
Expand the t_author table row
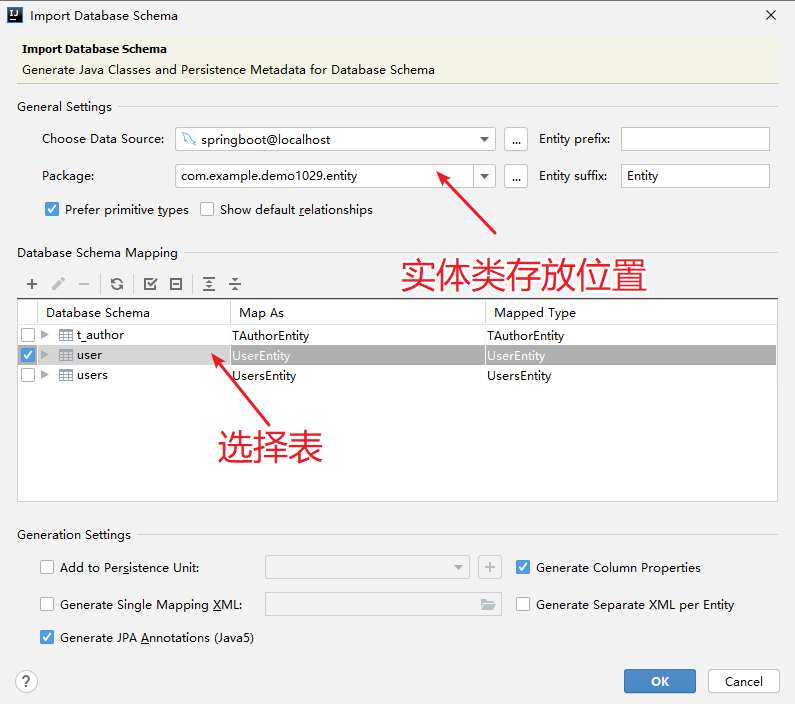[45, 335]
